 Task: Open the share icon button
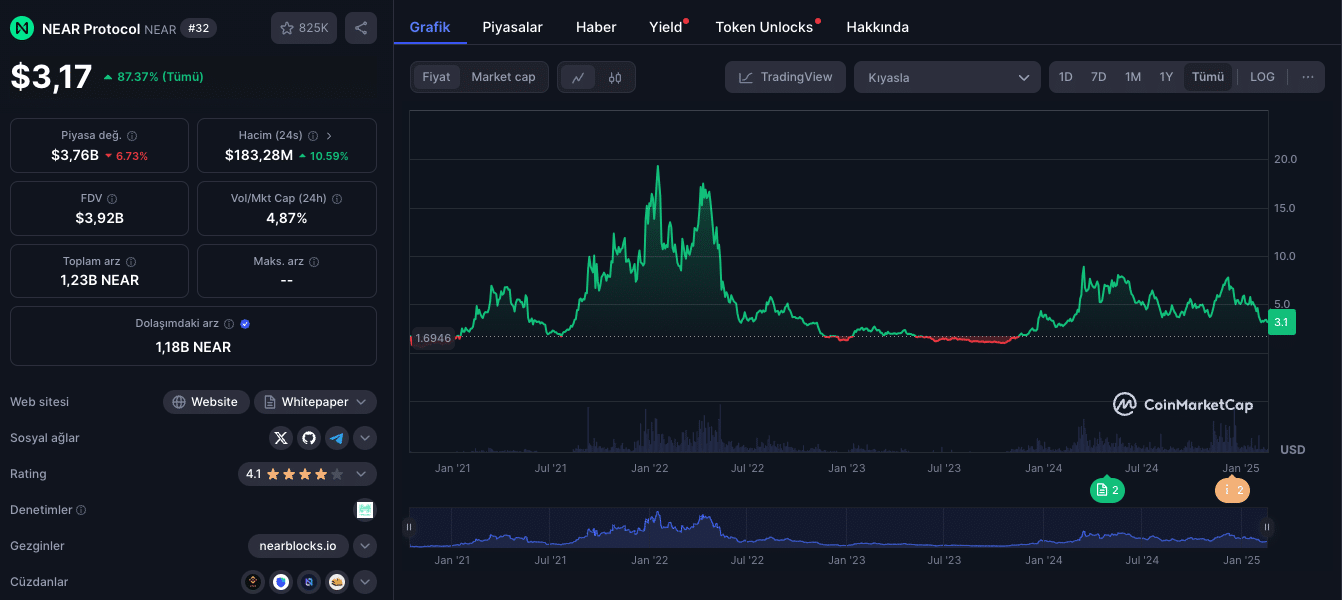tap(361, 28)
